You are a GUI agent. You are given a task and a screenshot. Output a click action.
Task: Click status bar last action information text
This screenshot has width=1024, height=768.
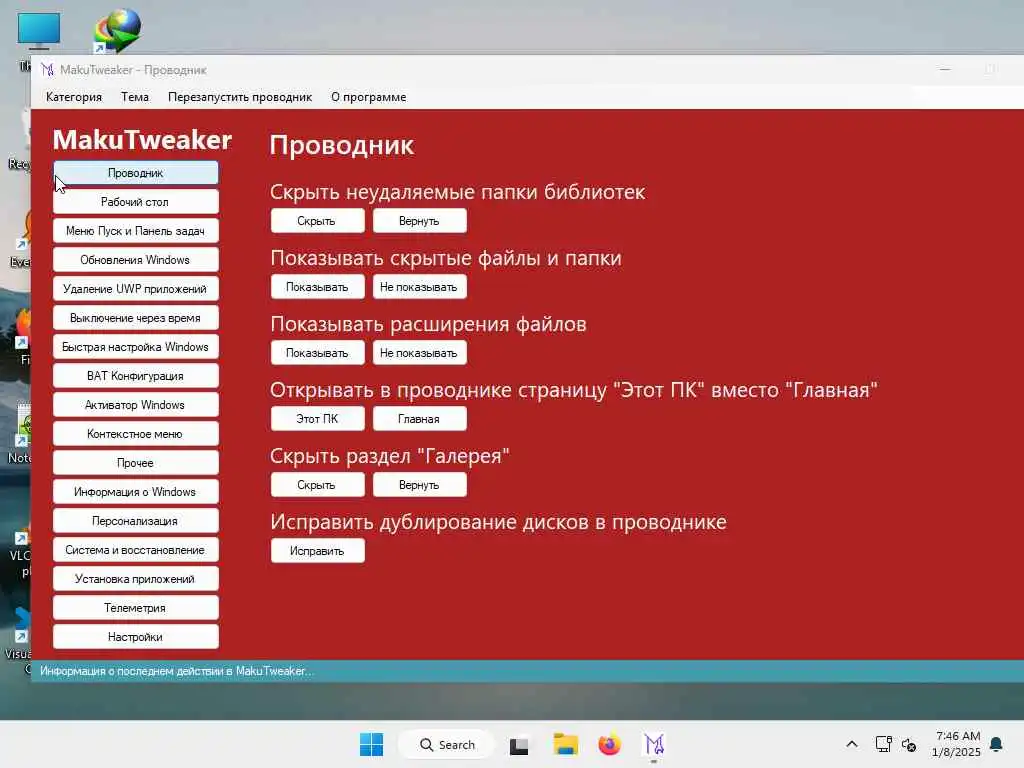pyautogui.click(x=177, y=671)
